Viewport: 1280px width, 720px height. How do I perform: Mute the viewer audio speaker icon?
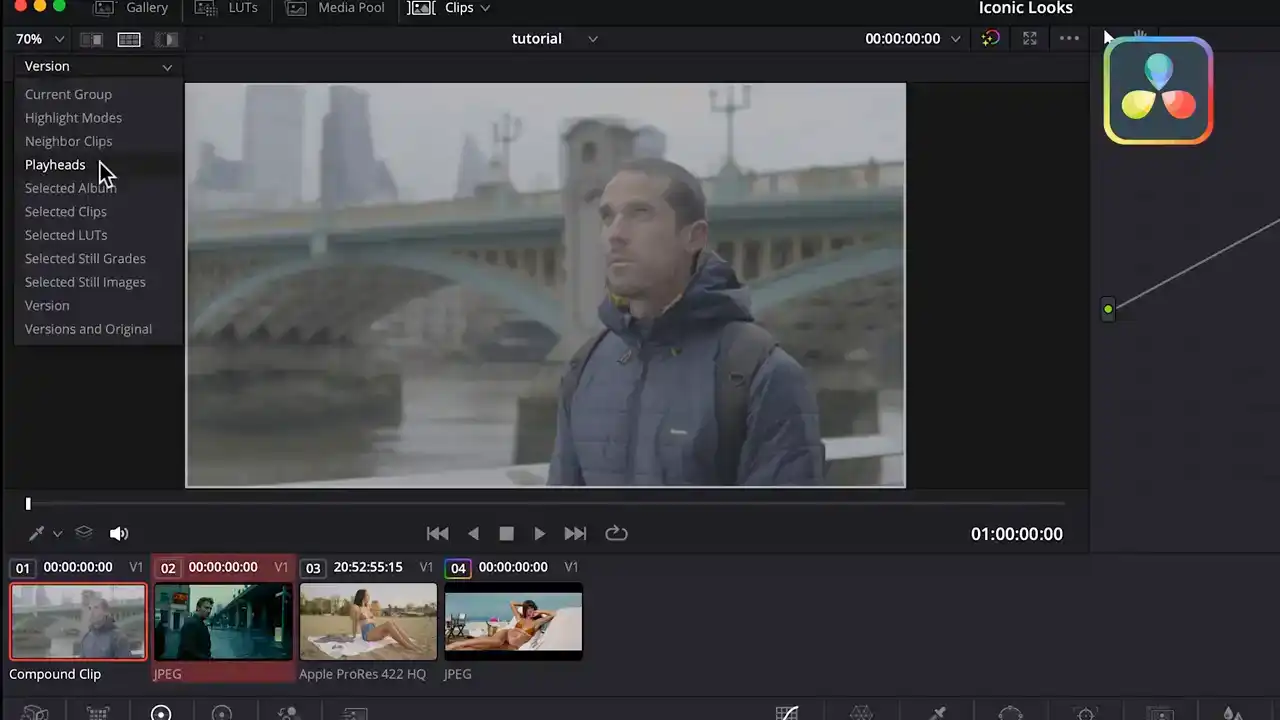[119, 534]
